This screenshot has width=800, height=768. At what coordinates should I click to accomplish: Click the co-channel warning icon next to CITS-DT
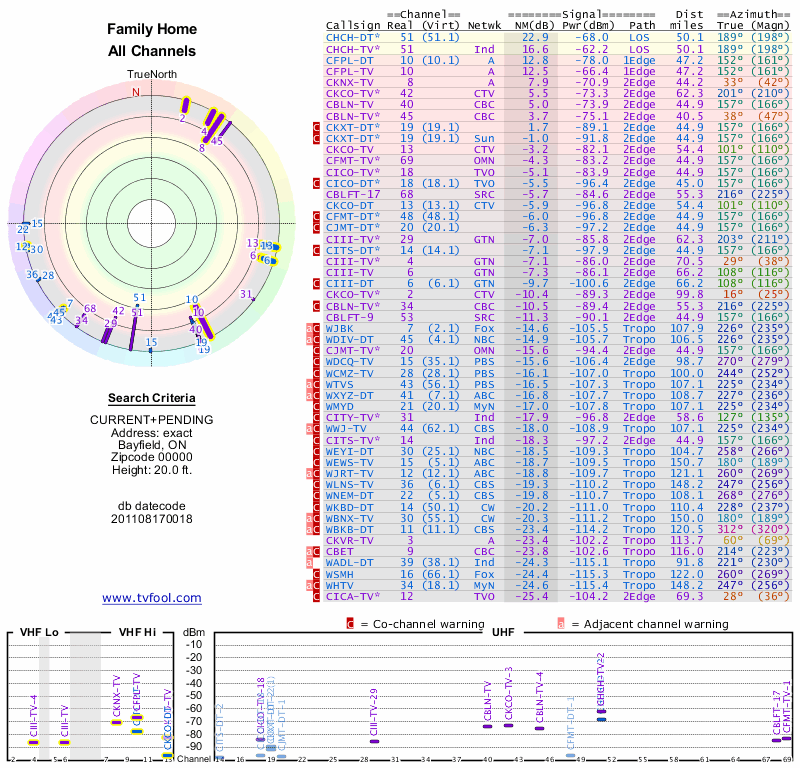[317, 250]
